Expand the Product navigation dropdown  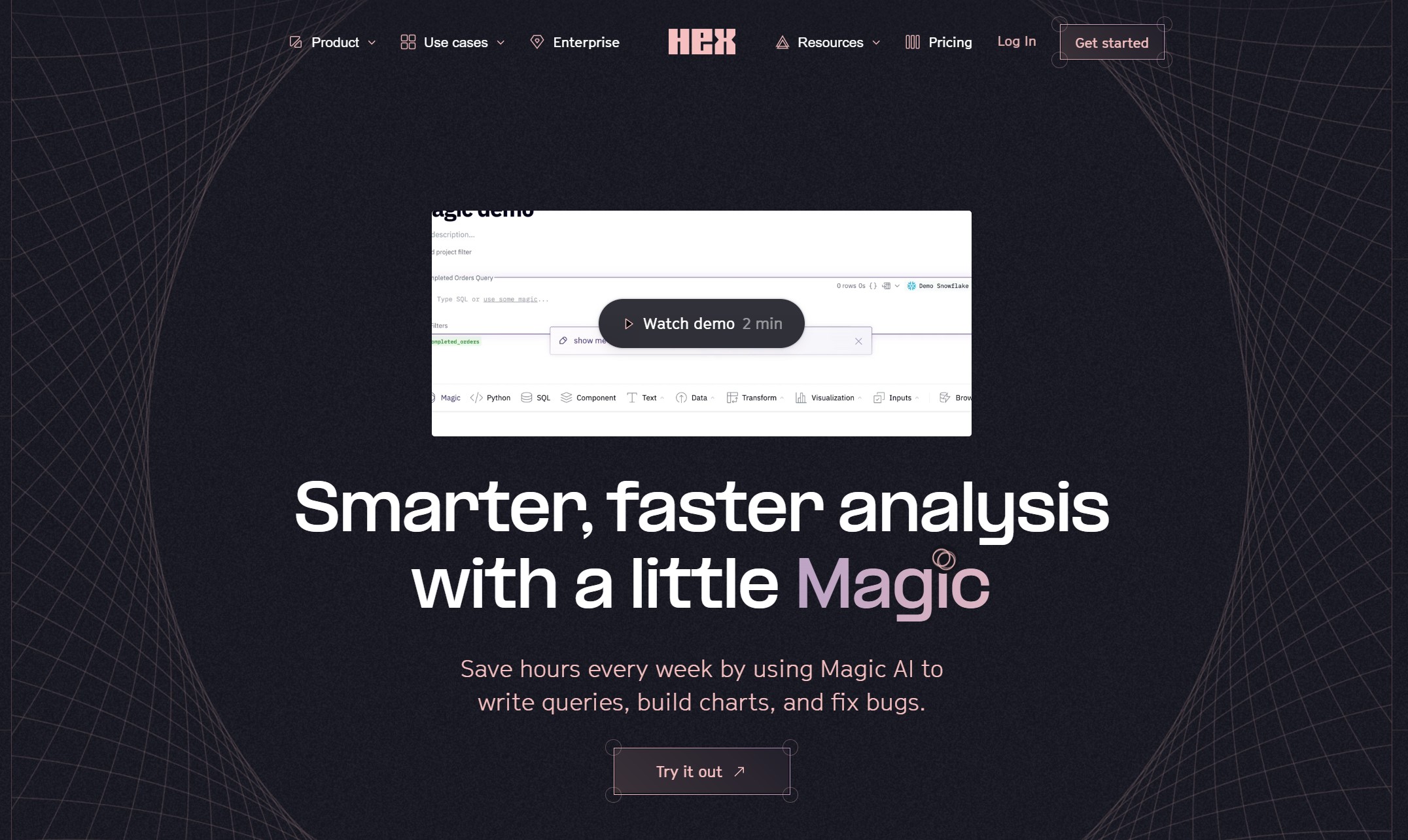coord(335,42)
